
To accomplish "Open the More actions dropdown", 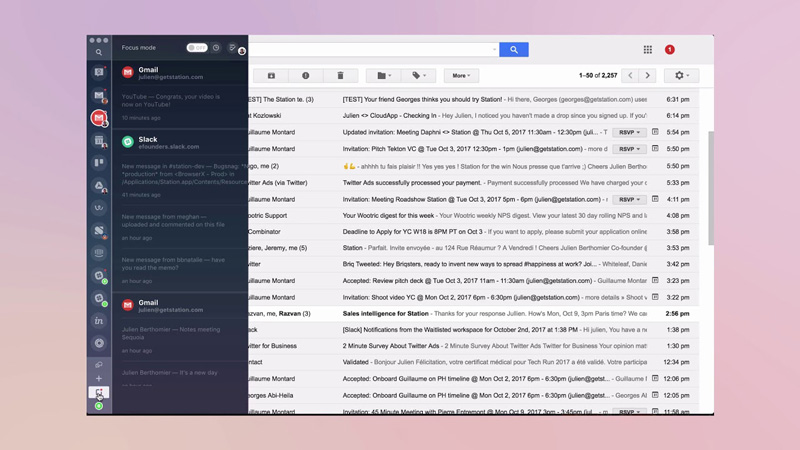I will [461, 76].
